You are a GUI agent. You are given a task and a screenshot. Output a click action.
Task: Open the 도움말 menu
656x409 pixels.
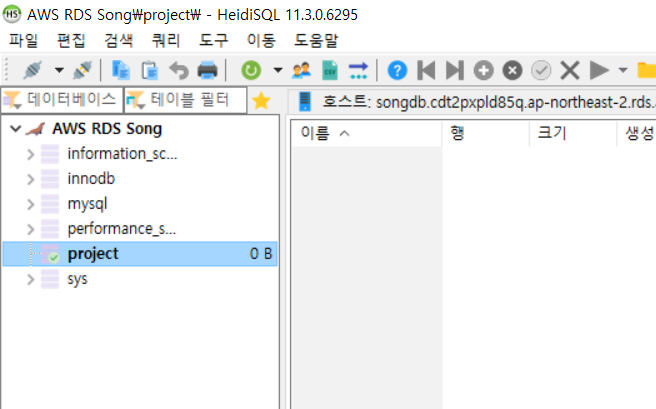click(316, 41)
